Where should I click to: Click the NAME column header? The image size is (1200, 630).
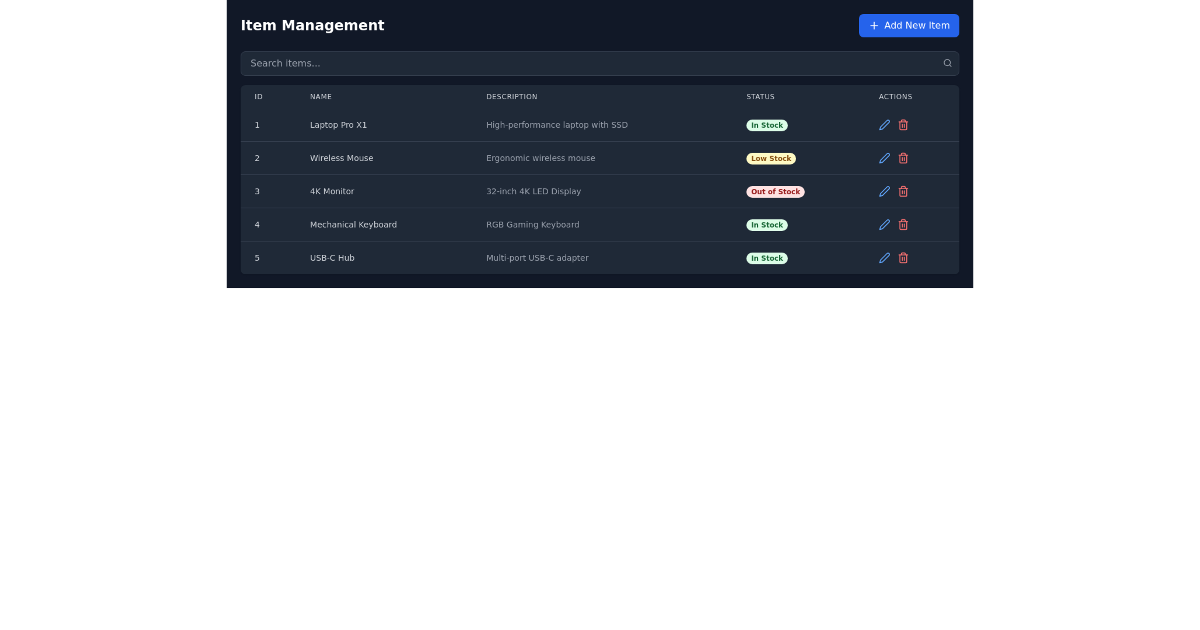(321, 96)
